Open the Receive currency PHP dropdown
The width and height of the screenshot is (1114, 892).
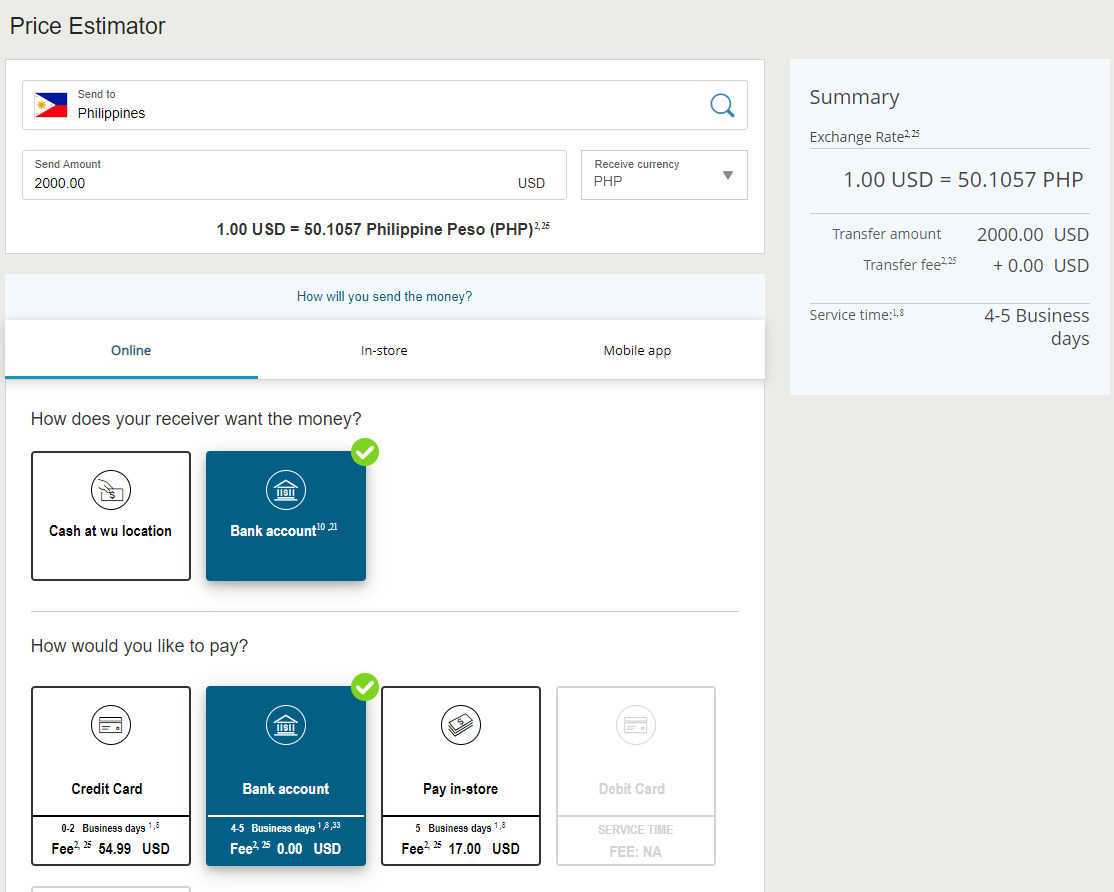tap(664, 175)
